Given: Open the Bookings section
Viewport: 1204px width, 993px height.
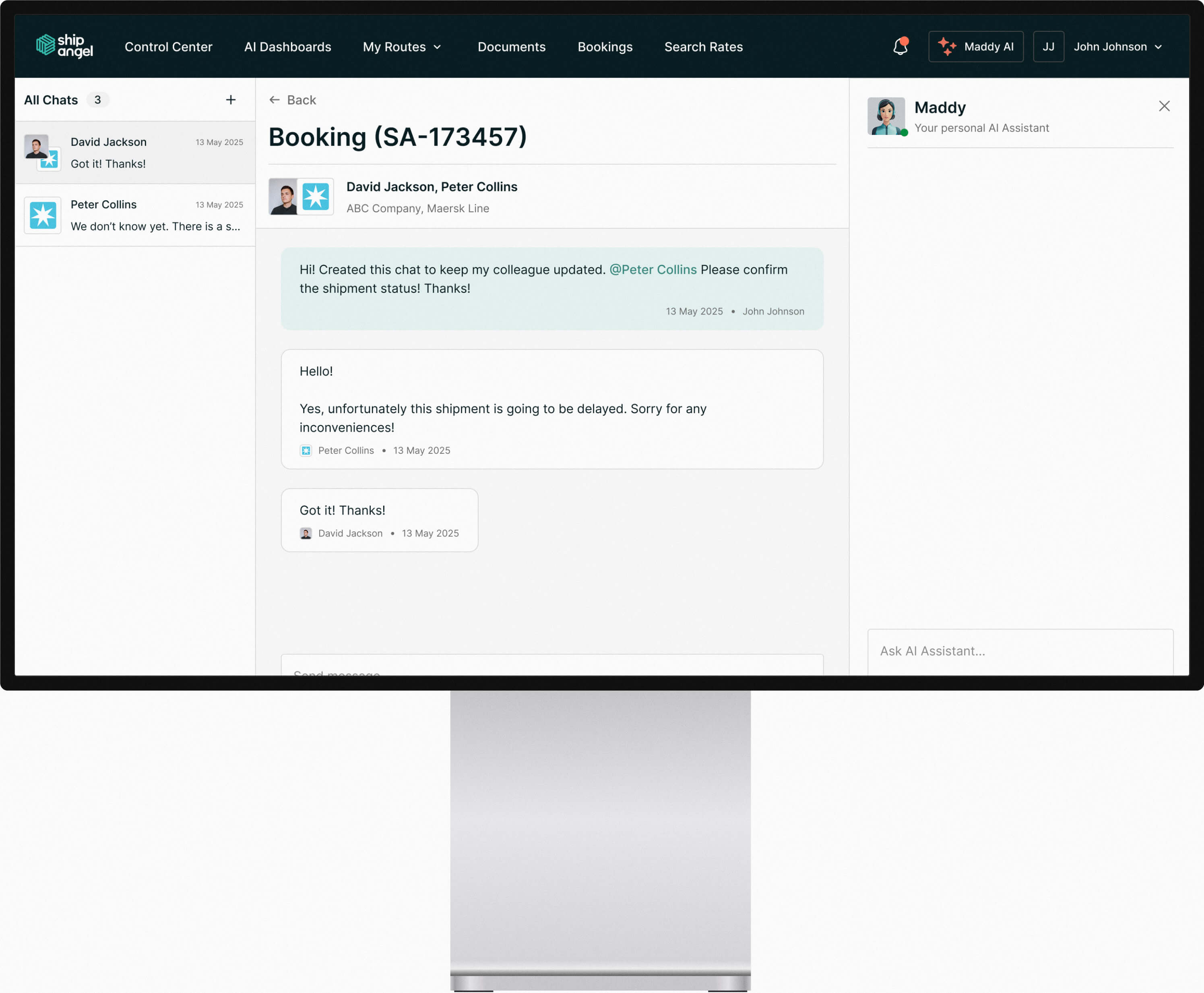Looking at the screenshot, I should [x=605, y=47].
